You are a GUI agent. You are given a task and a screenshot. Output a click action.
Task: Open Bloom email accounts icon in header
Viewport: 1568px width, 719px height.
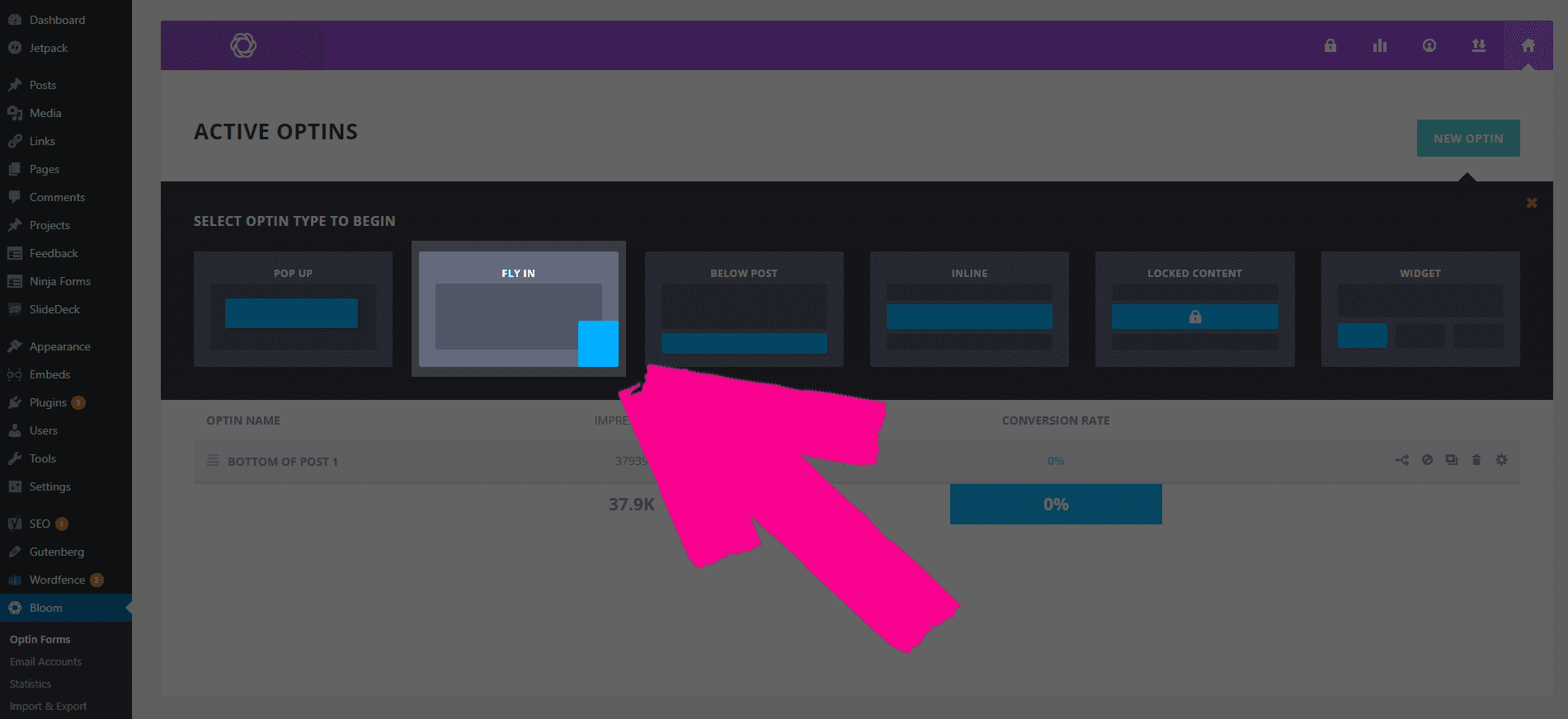1429,45
